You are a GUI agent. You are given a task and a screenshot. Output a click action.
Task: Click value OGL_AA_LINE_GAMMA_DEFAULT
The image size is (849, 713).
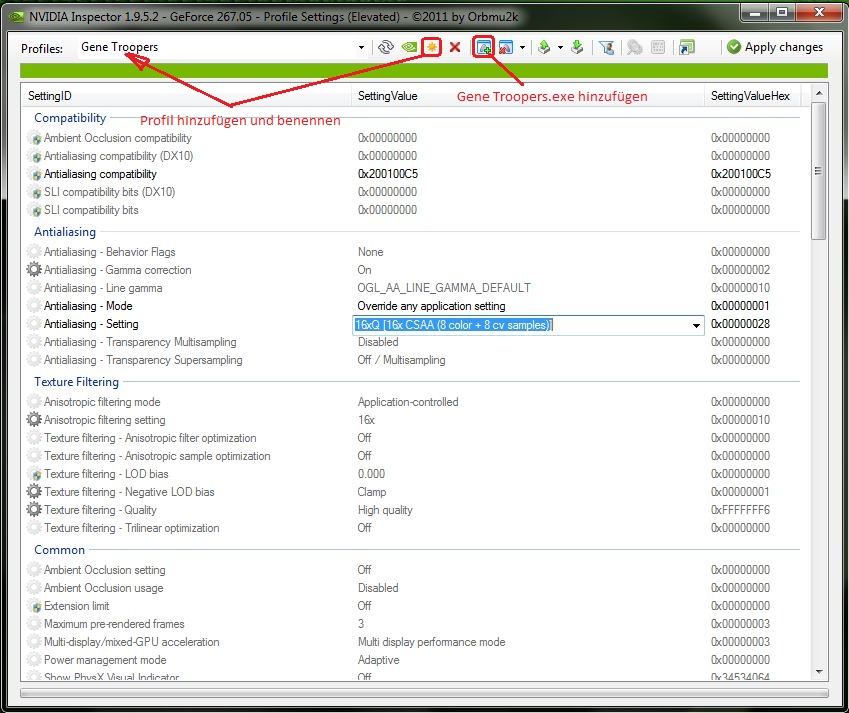point(444,288)
